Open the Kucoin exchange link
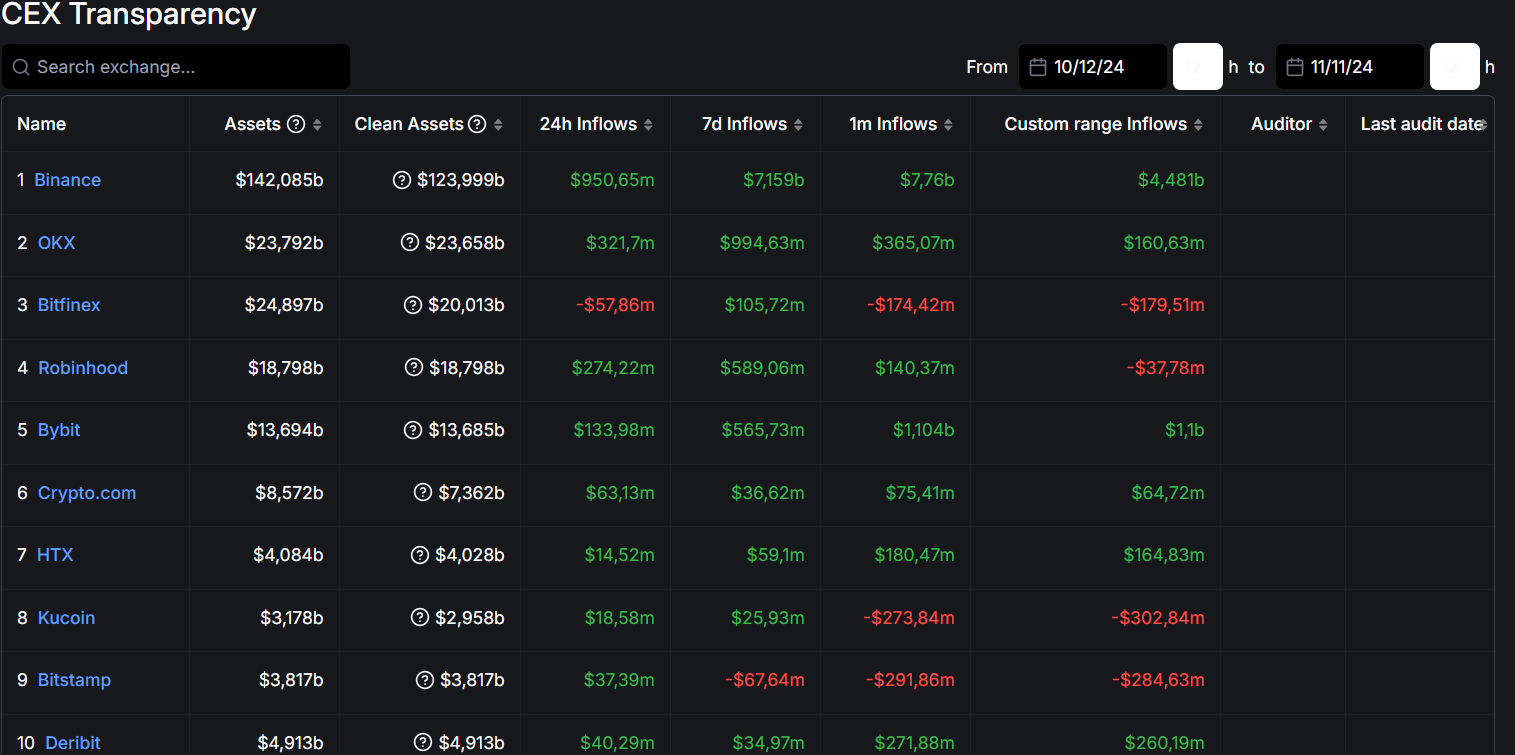The height and width of the screenshot is (755, 1515). (66, 618)
